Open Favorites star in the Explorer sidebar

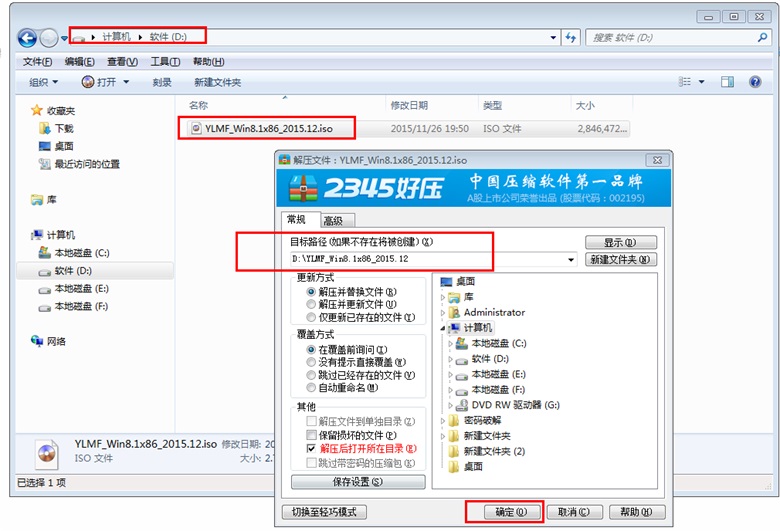pos(37,110)
